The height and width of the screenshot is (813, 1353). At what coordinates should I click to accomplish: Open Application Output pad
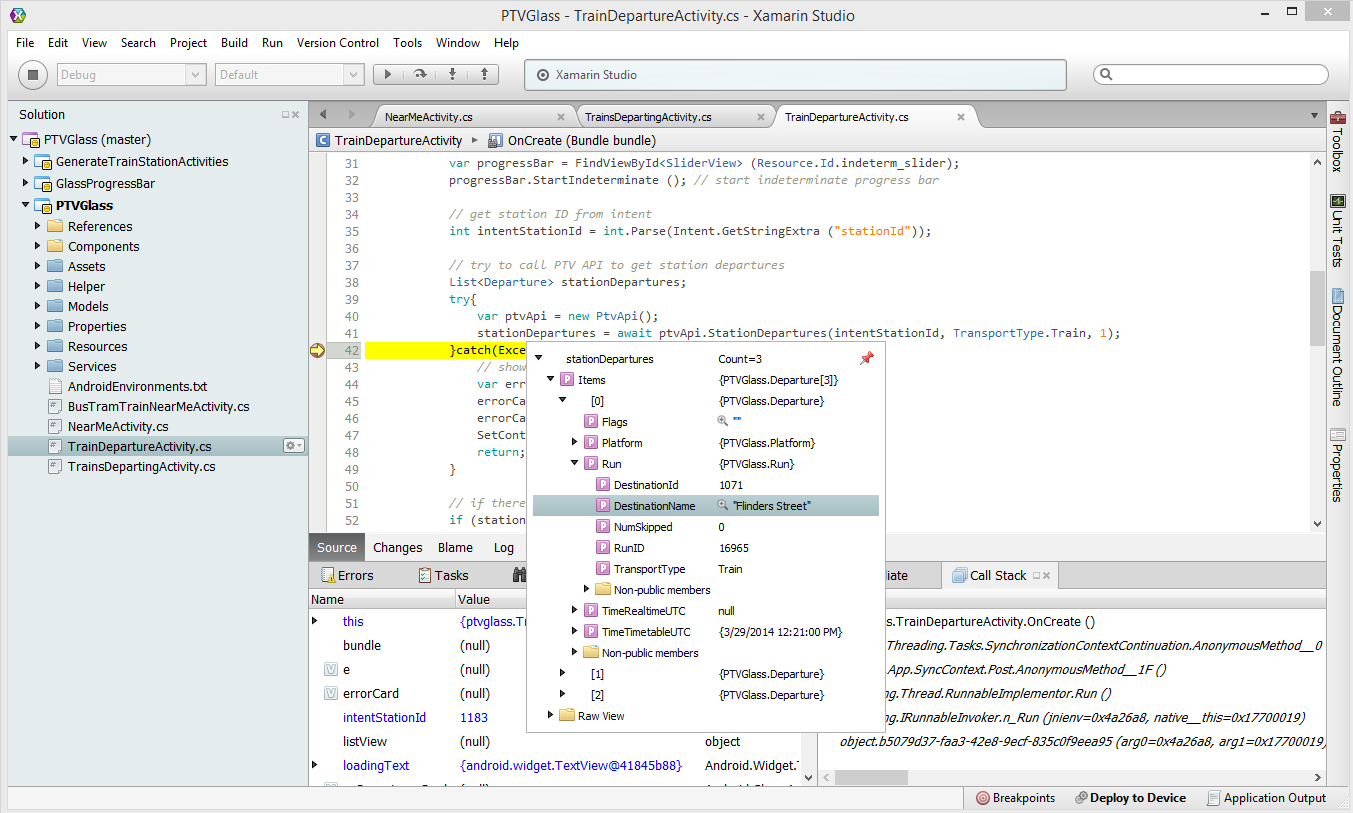1266,798
